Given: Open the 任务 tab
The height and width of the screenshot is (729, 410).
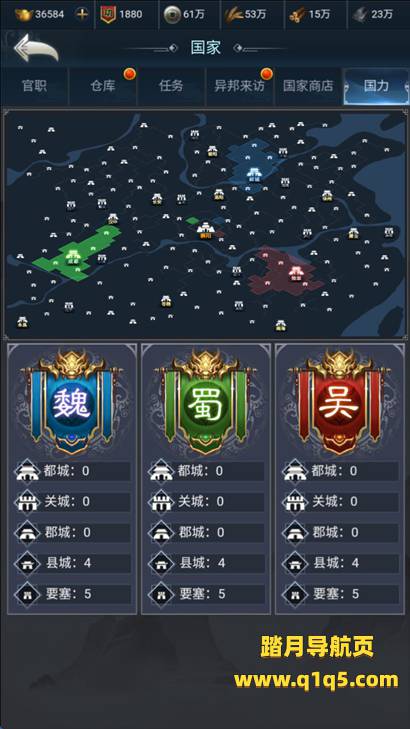Looking at the screenshot, I should pyautogui.click(x=171, y=86).
